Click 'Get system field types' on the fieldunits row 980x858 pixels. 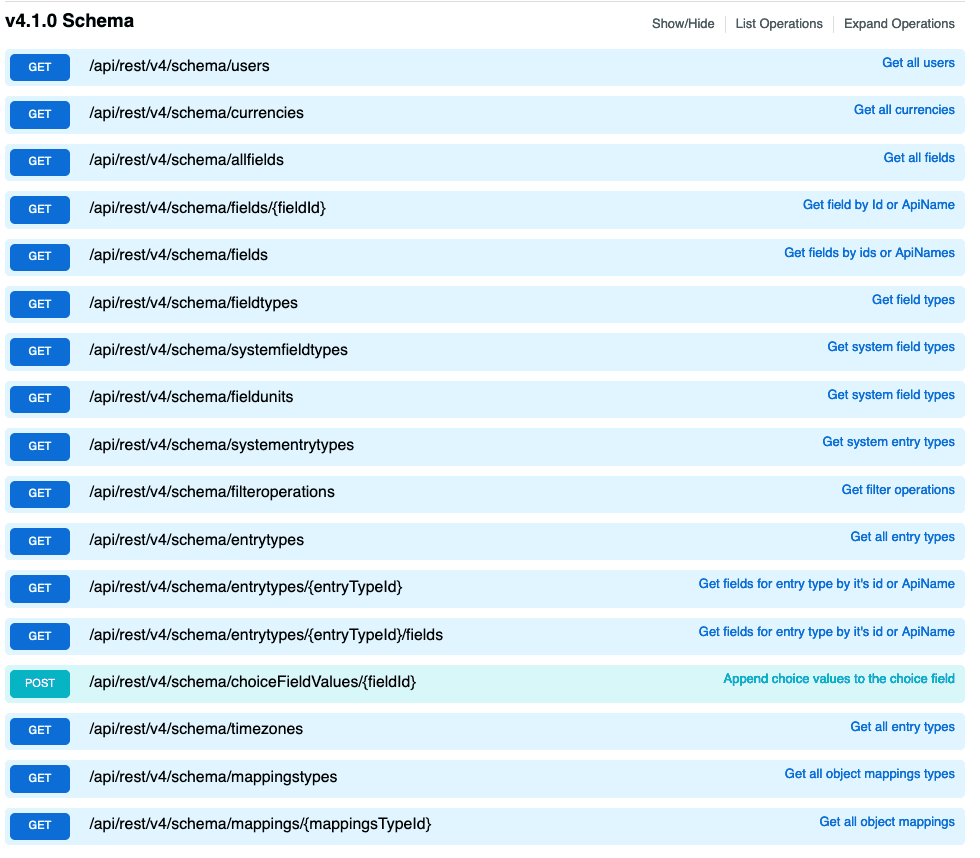pyautogui.click(x=891, y=394)
